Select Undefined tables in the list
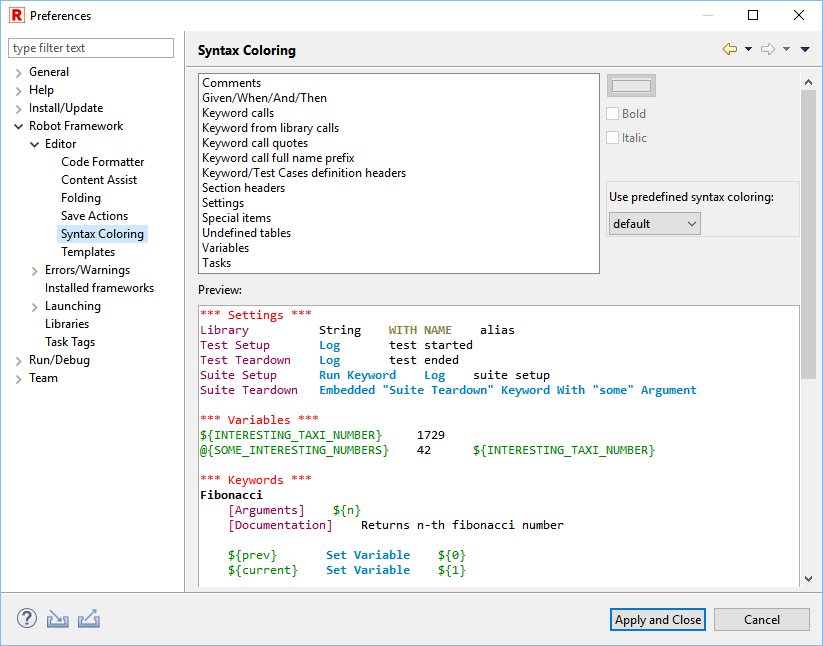 click(247, 233)
